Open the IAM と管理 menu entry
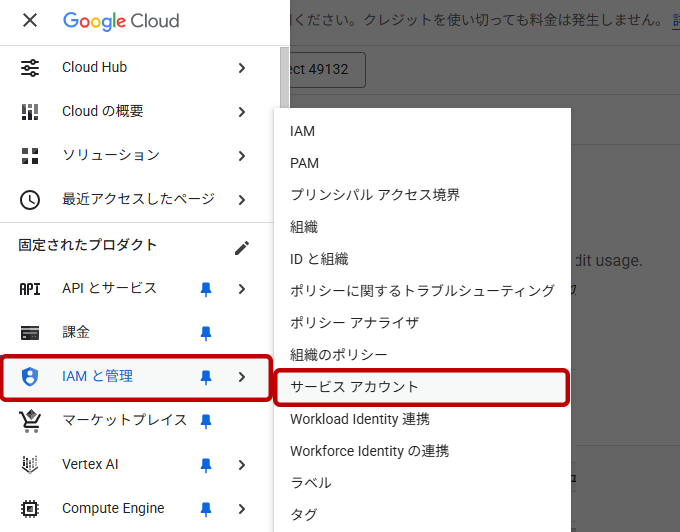Screen dimensions: 680x532 pyautogui.click(x=98, y=377)
